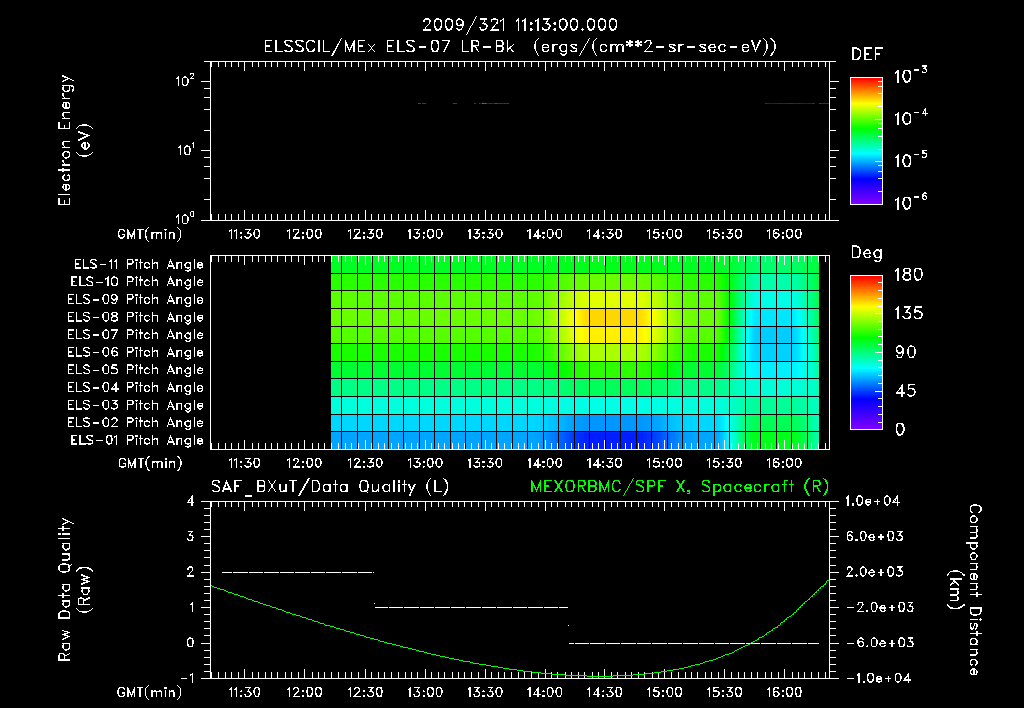The width and height of the screenshot is (1024, 708).
Task: Click the yellow peak in the pitch angle map
Action: 611,317
